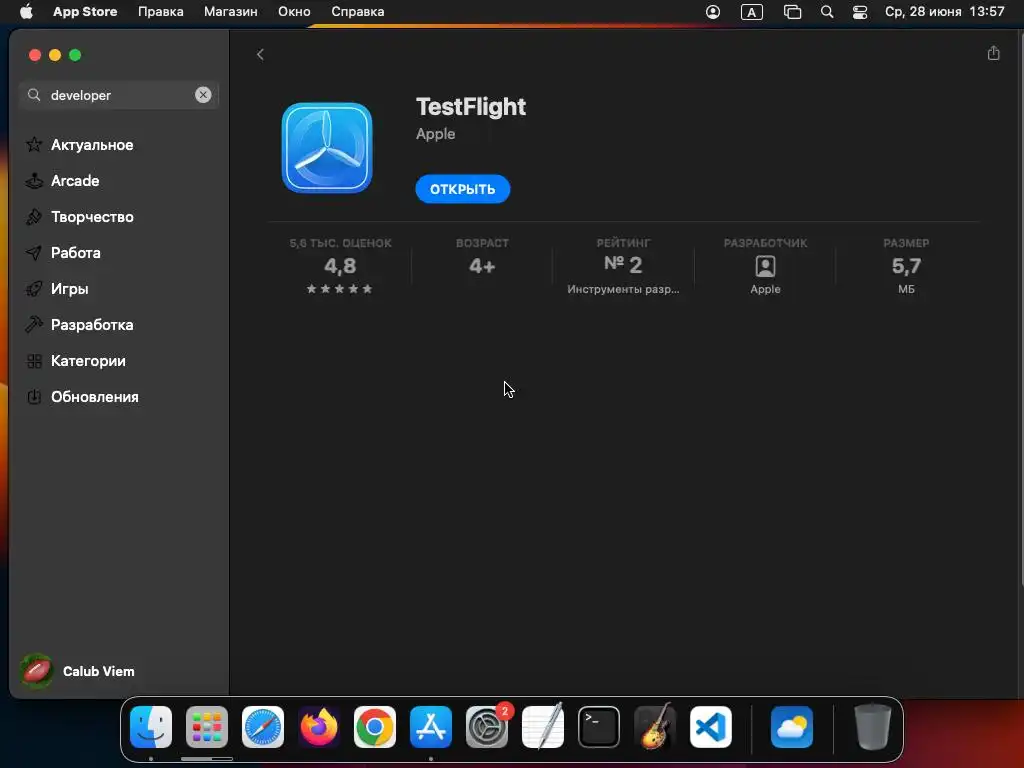
Task: Launch GarageBand from the Dock
Action: point(655,727)
